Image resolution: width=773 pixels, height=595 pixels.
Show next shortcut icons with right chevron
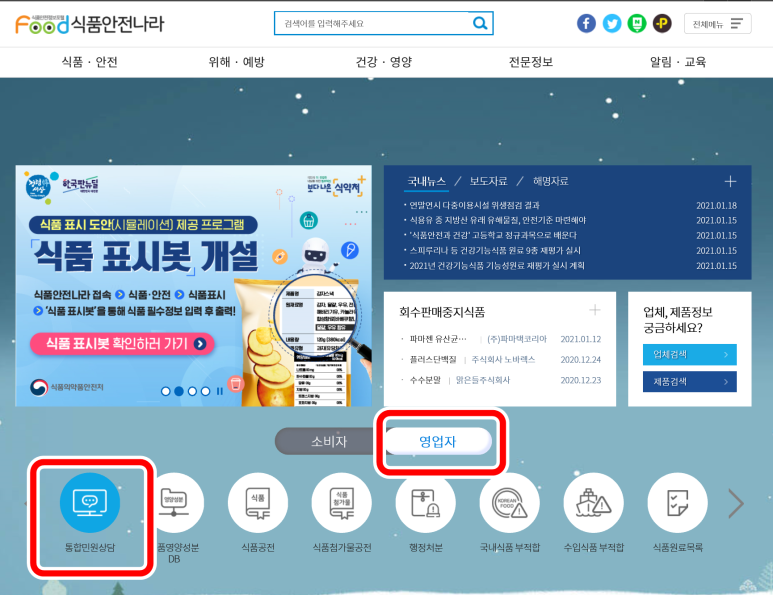736,503
